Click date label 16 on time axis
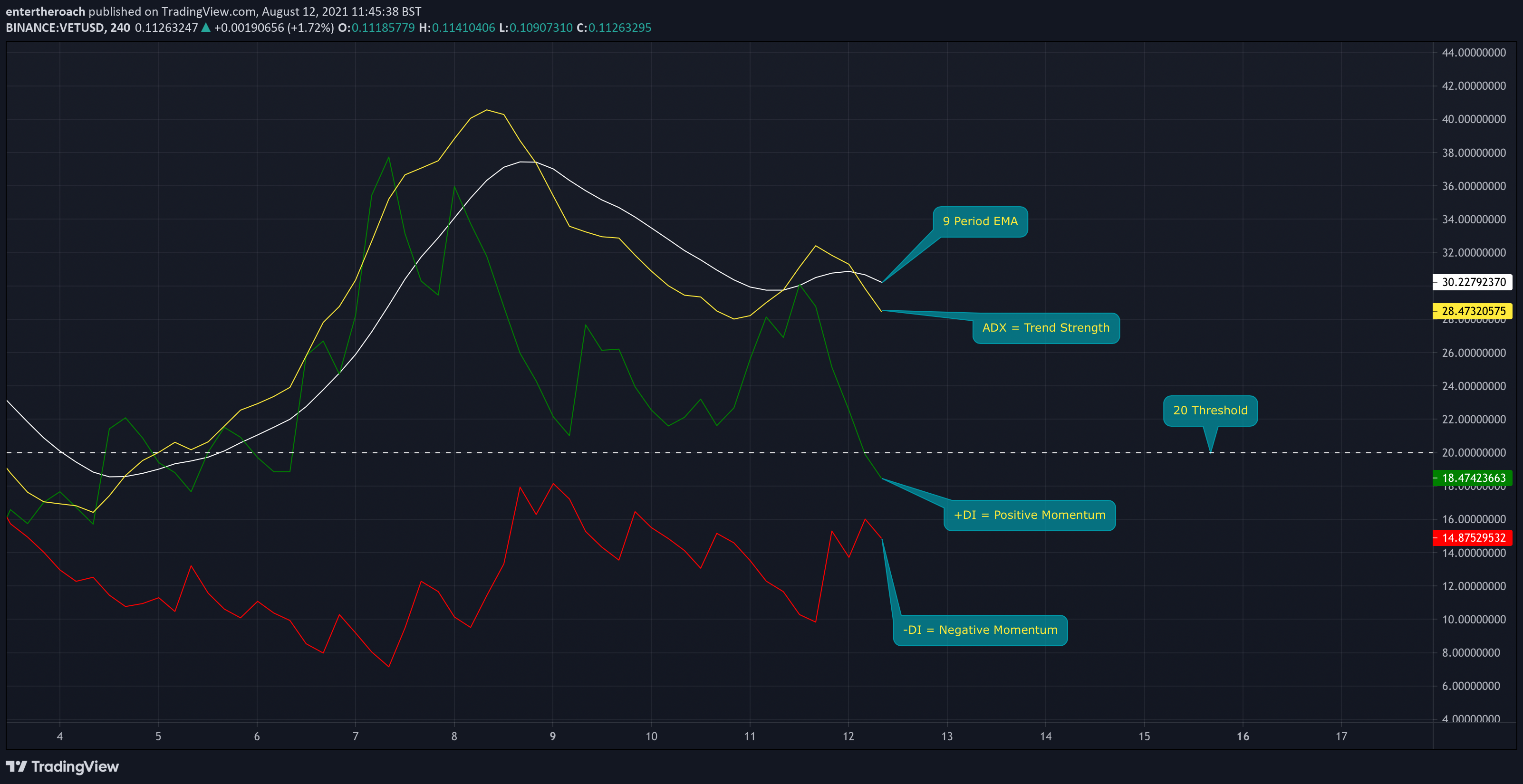The height and width of the screenshot is (784, 1523). point(1243,736)
